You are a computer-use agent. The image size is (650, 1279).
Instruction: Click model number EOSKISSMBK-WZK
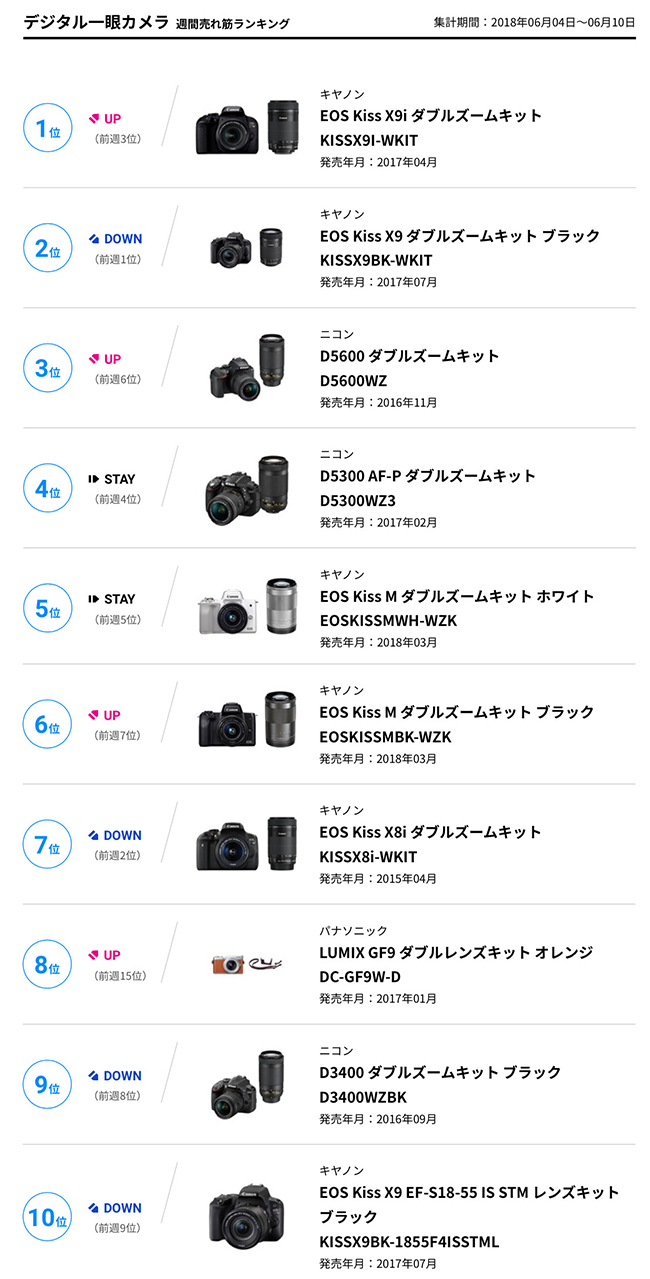pyautogui.click(x=385, y=737)
